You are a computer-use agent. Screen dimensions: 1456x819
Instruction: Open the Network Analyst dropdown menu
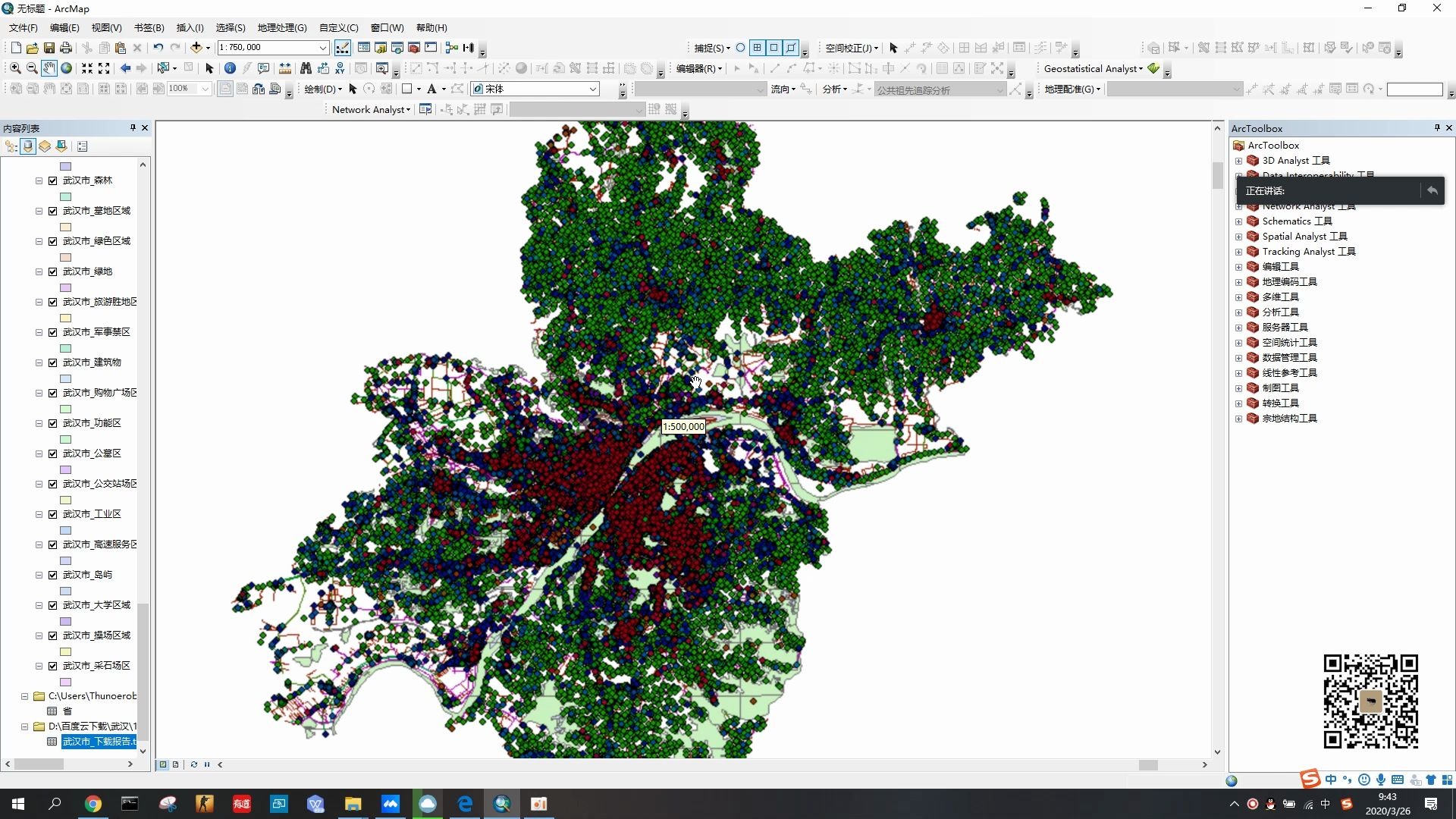371,110
